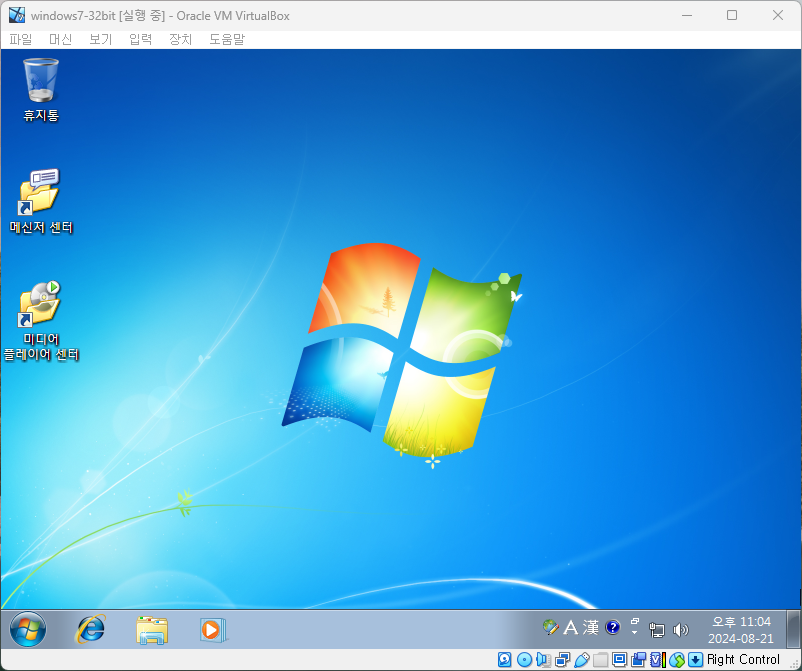Launch Internet Explorer from the taskbar
Image resolution: width=802 pixels, height=671 pixels.
tap(91, 629)
